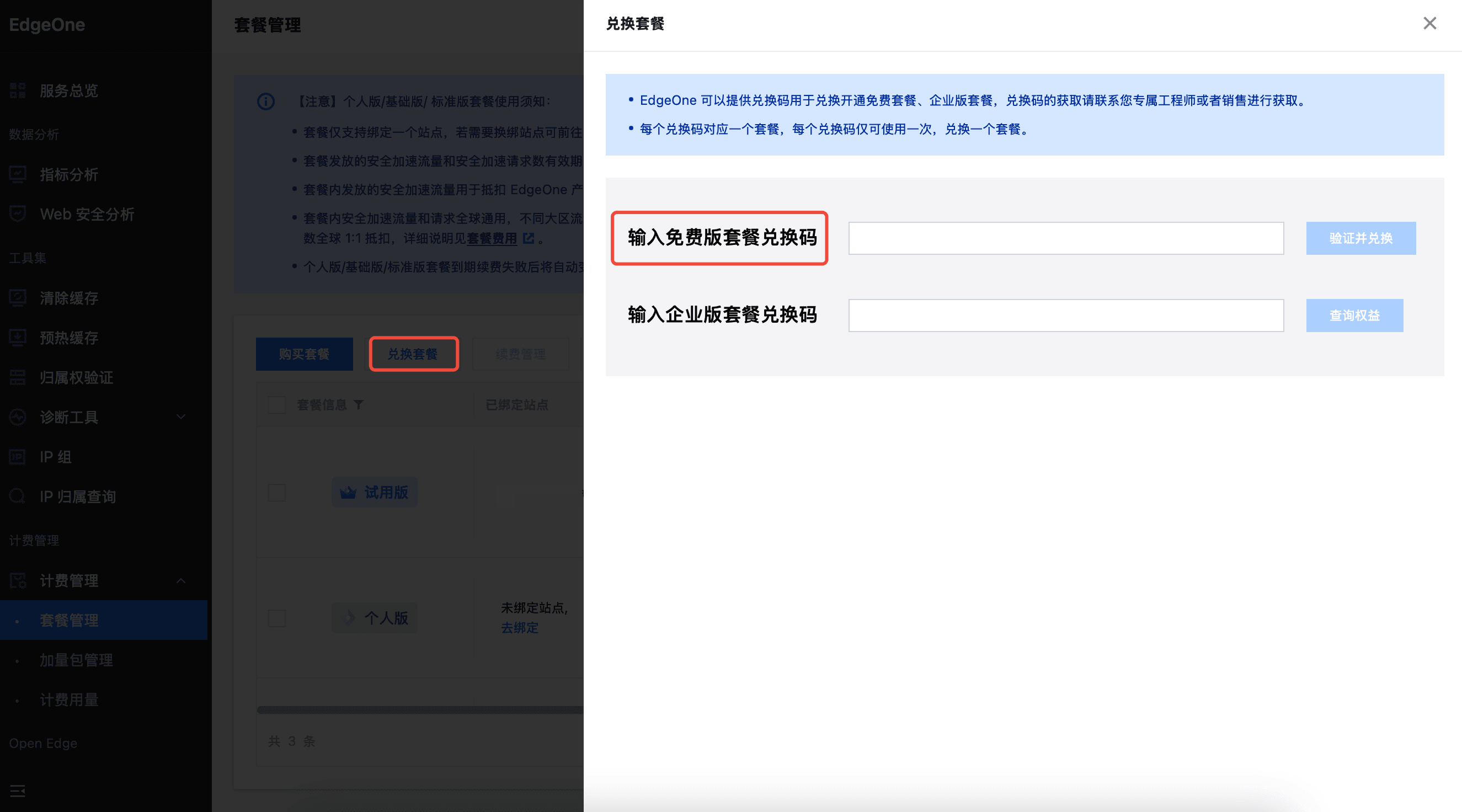Click the Web 安全分析 shield icon
Viewport: 1462px width, 812px height.
(18, 214)
